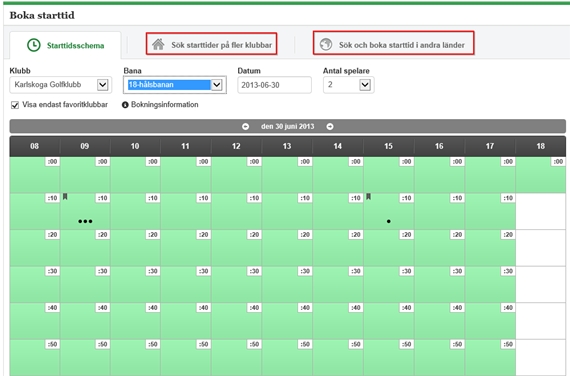Book the 14:10 start time slot
The image size is (570, 376).
coord(338,211)
